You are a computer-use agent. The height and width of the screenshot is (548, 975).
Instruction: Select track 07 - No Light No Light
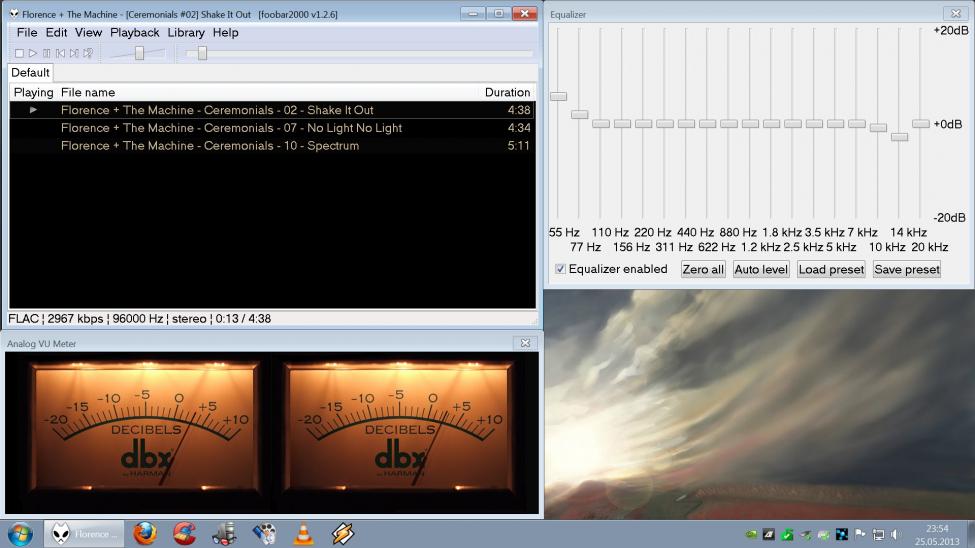click(272, 128)
